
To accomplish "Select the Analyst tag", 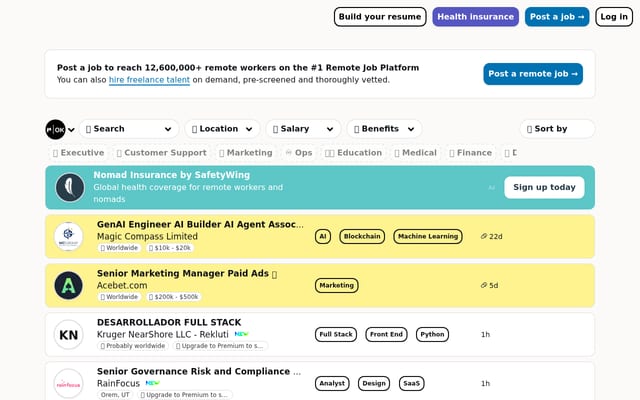I will [332, 383].
